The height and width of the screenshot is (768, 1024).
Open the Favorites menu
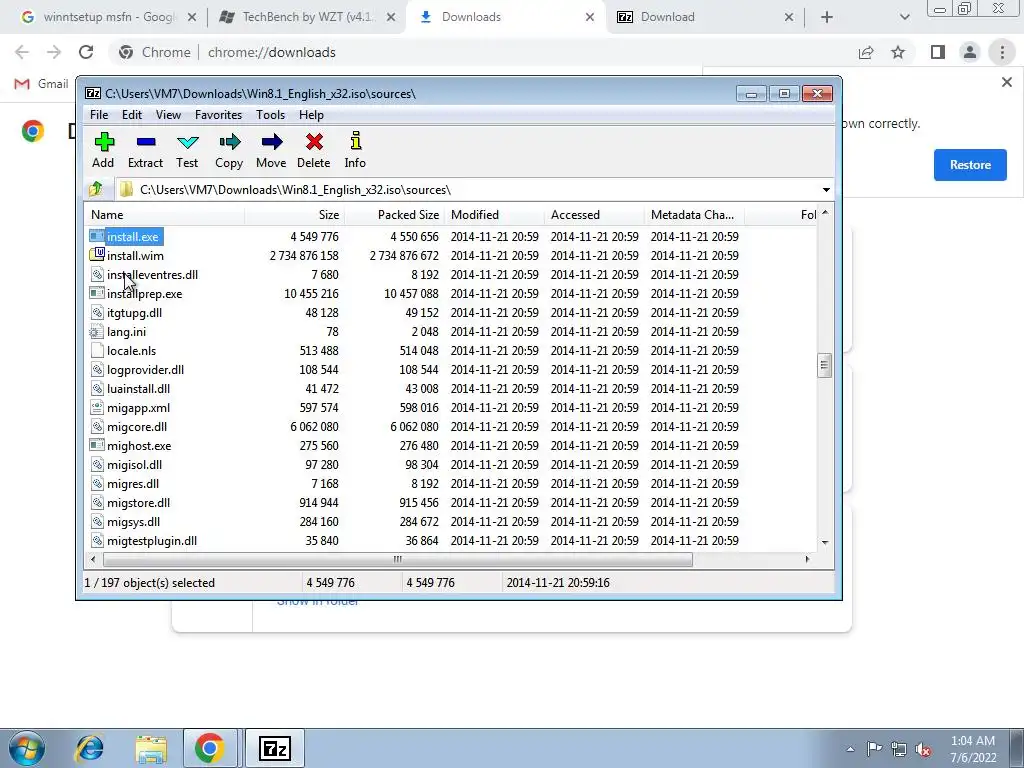coord(218,115)
